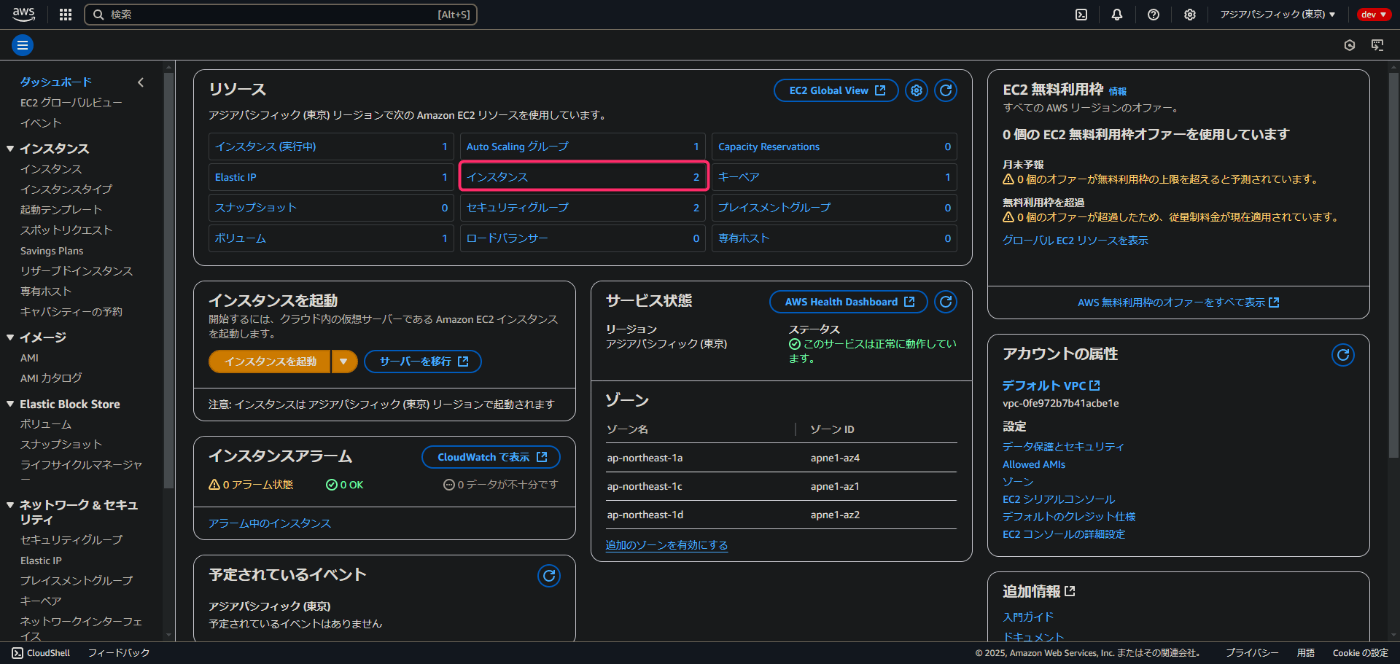This screenshot has height=664, width=1400.
Task: Open ライフサイクルマネージャー in the sidebar
Action: (x=81, y=473)
